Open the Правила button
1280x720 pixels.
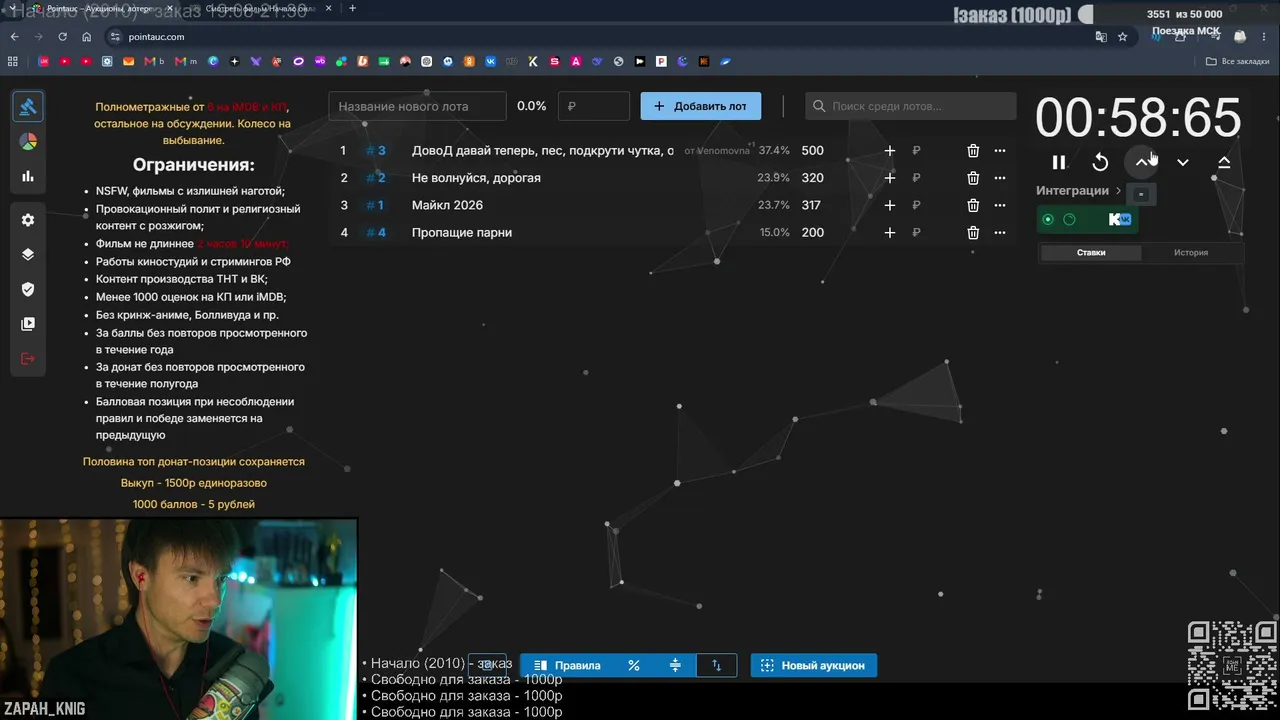pyautogui.click(x=567, y=665)
